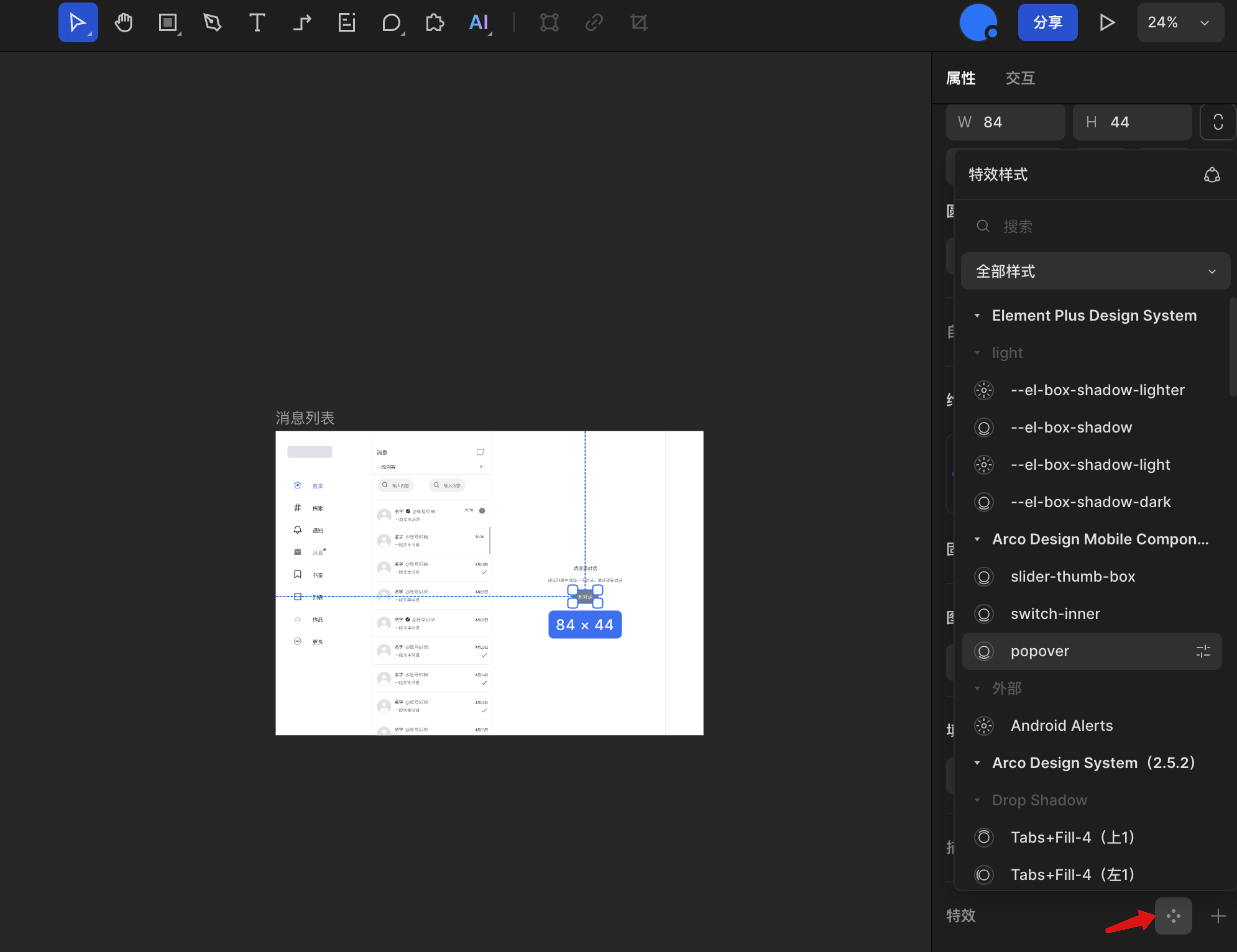Pick the Text tool

tap(257, 23)
